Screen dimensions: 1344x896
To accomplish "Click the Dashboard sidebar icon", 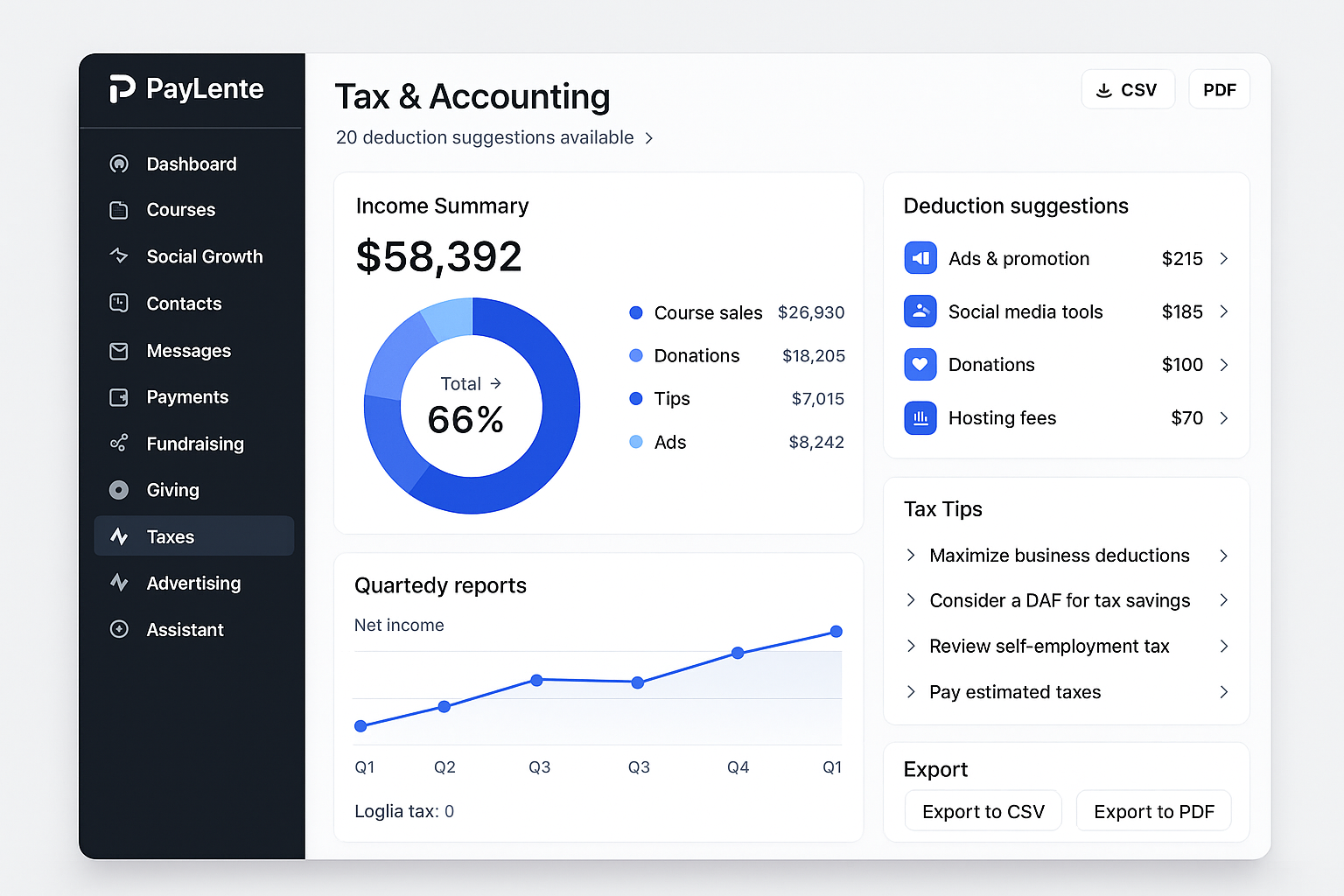I will pos(119,164).
